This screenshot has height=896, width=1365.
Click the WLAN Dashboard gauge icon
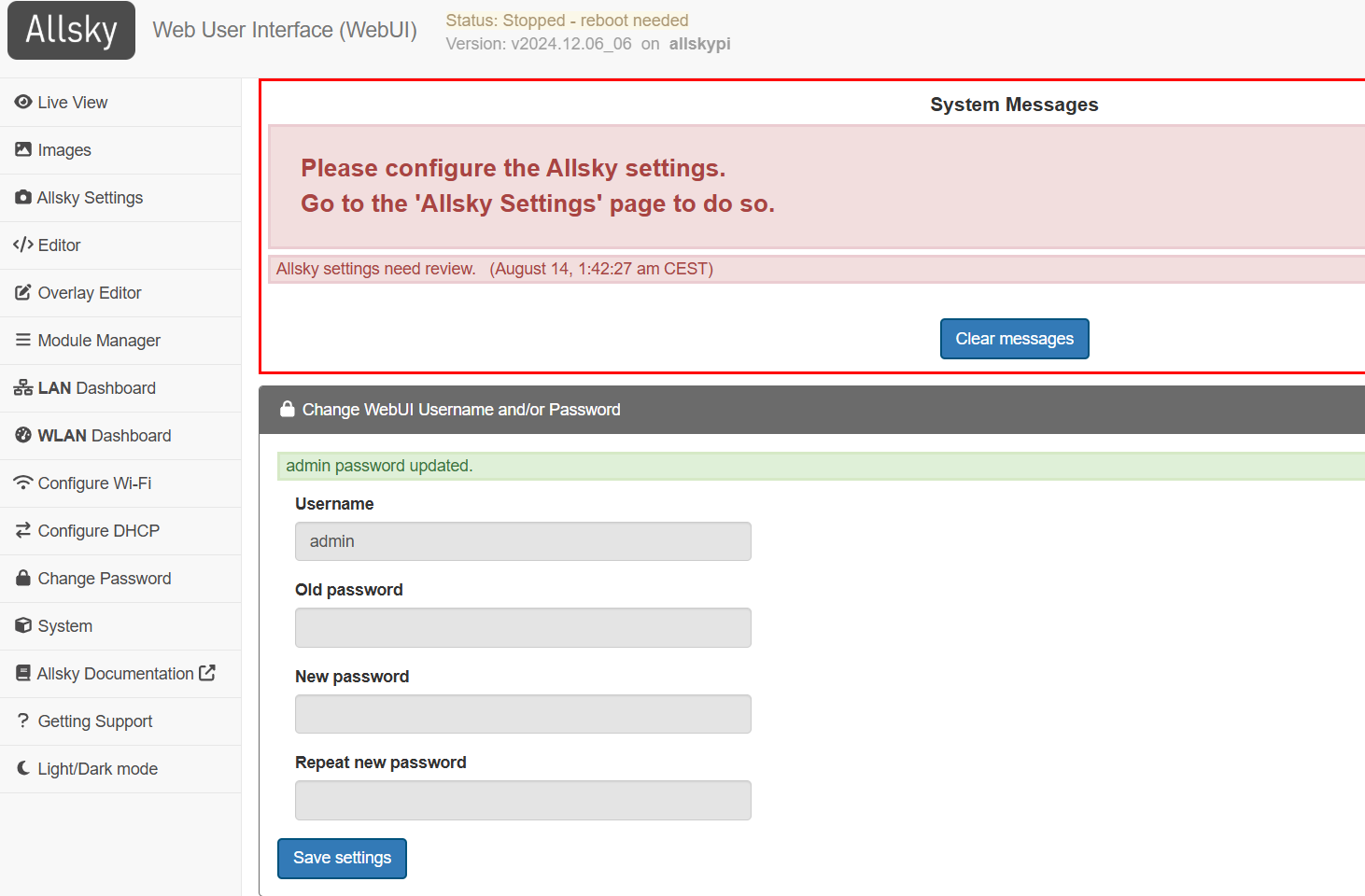tap(23, 435)
